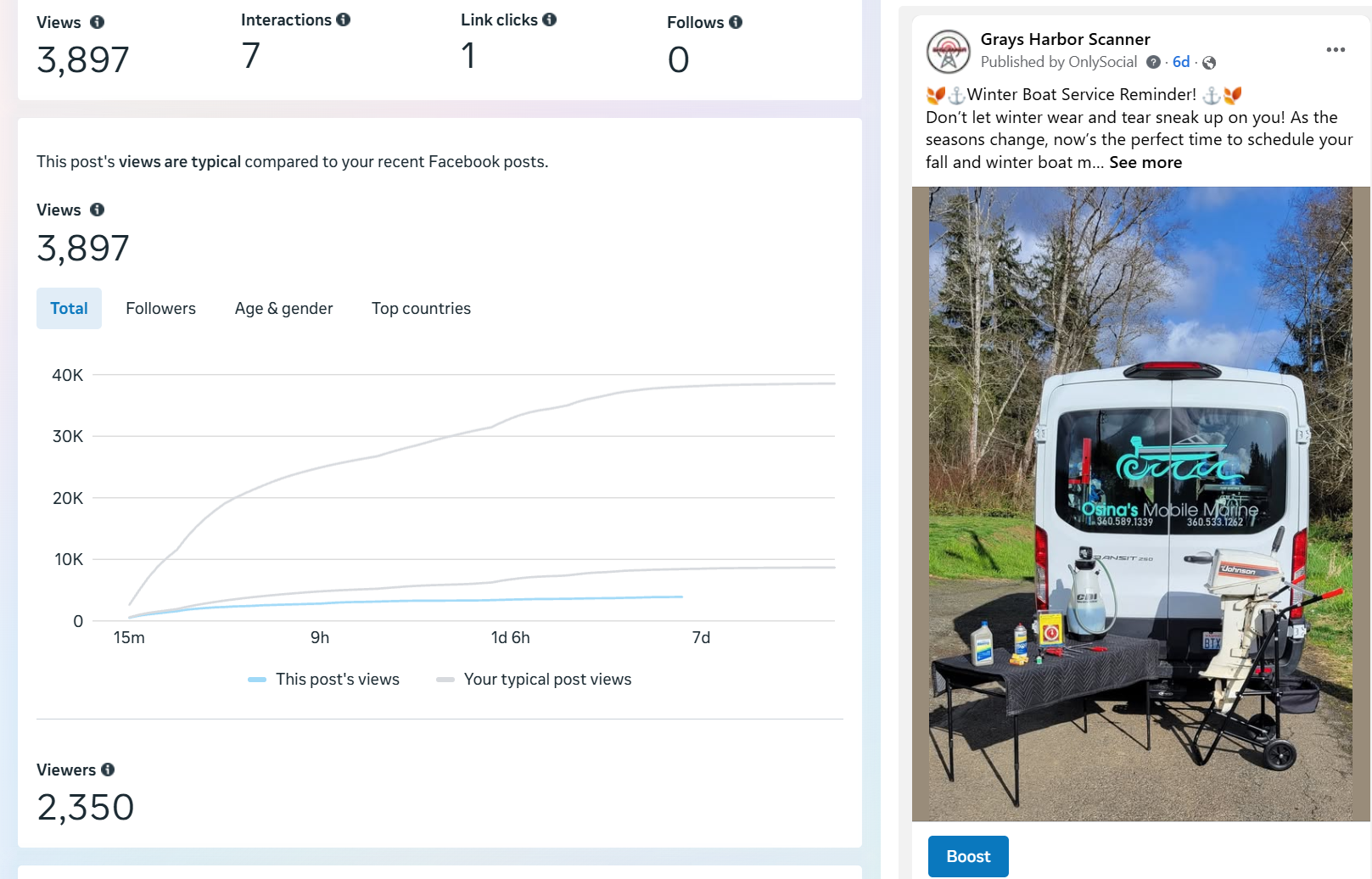Open the three-dot post options menu

pos(1336,50)
